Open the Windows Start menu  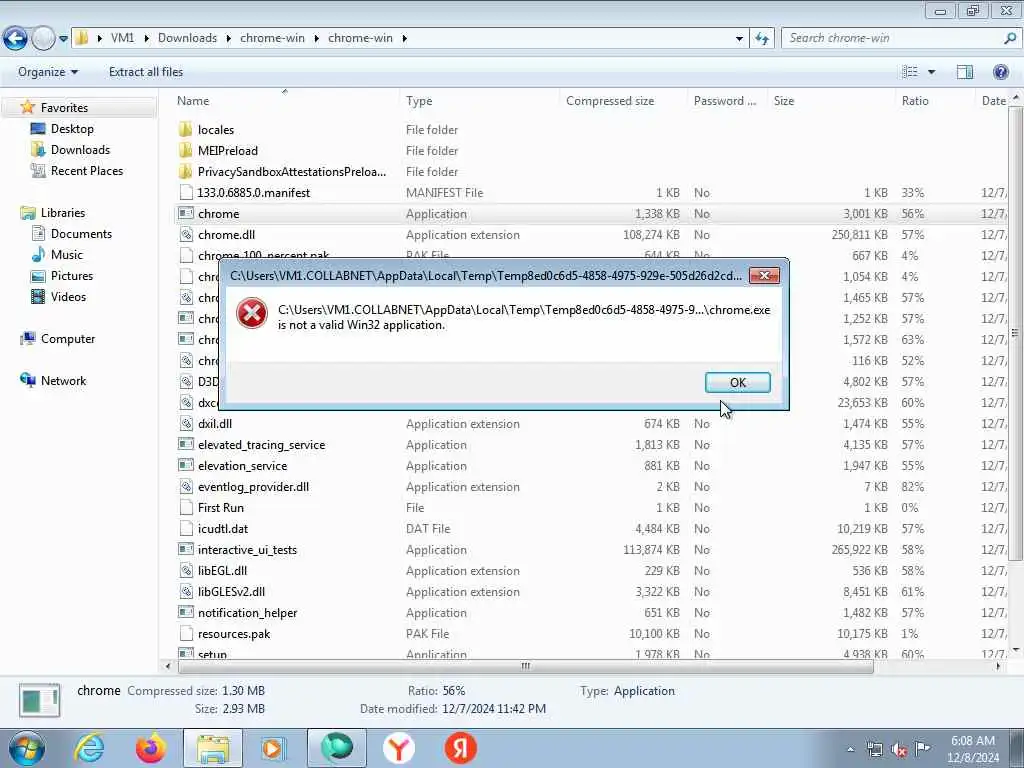coord(27,748)
